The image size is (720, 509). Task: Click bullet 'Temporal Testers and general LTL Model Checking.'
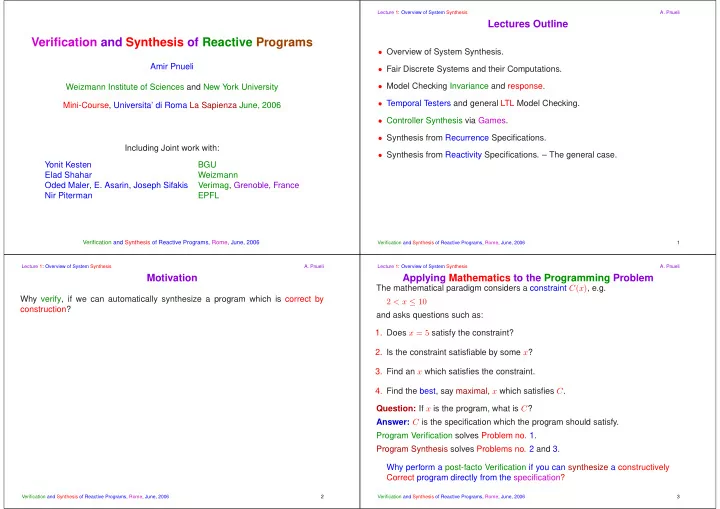tap(483, 103)
